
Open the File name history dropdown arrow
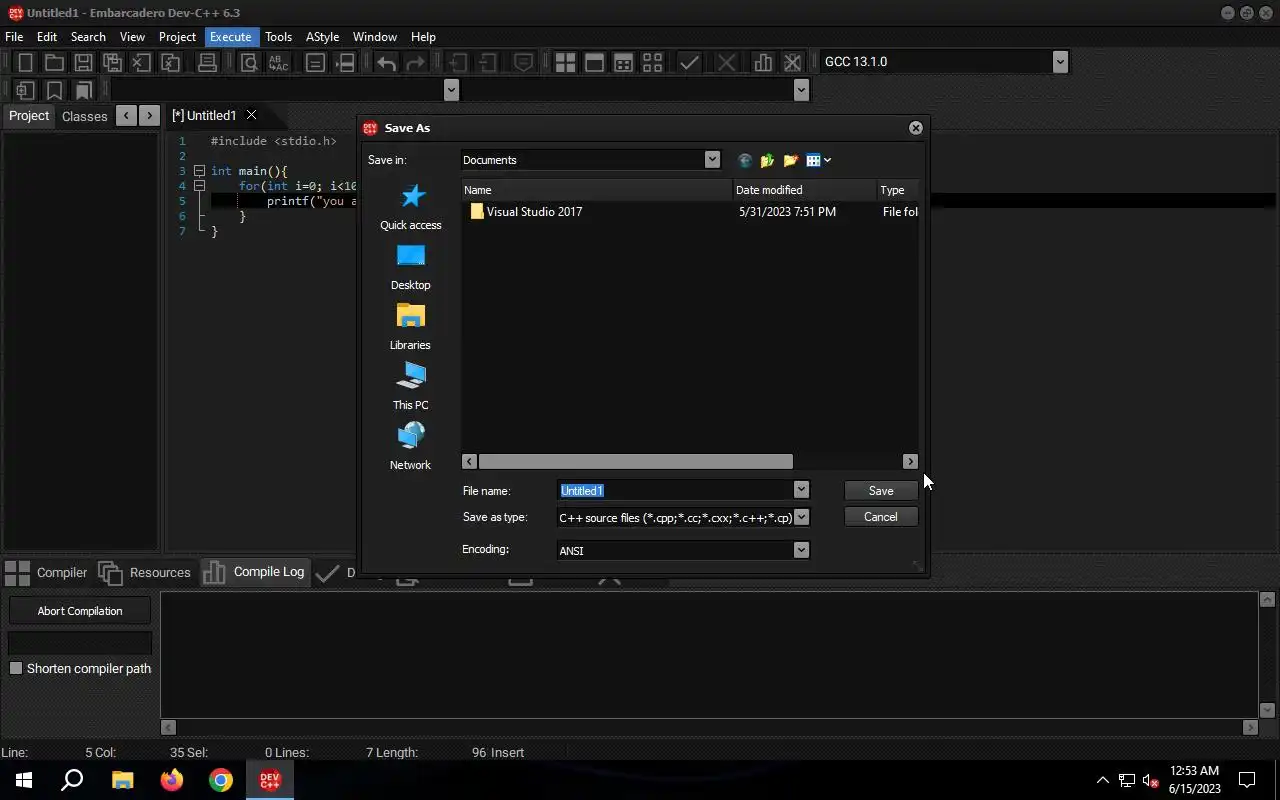(x=801, y=489)
